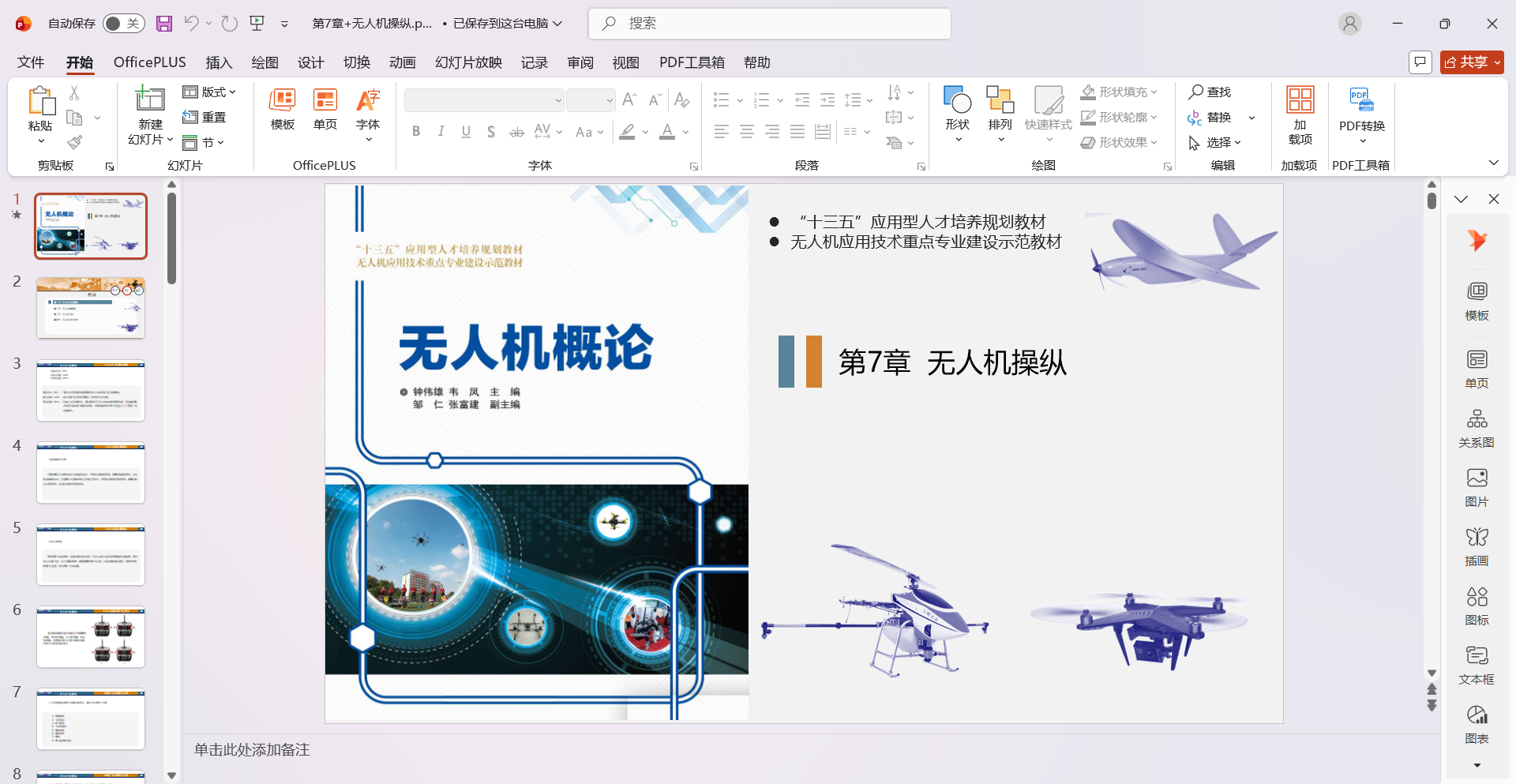Click the Redo icon in the quick access toolbar
The height and width of the screenshot is (784, 1516).
pyautogui.click(x=230, y=24)
